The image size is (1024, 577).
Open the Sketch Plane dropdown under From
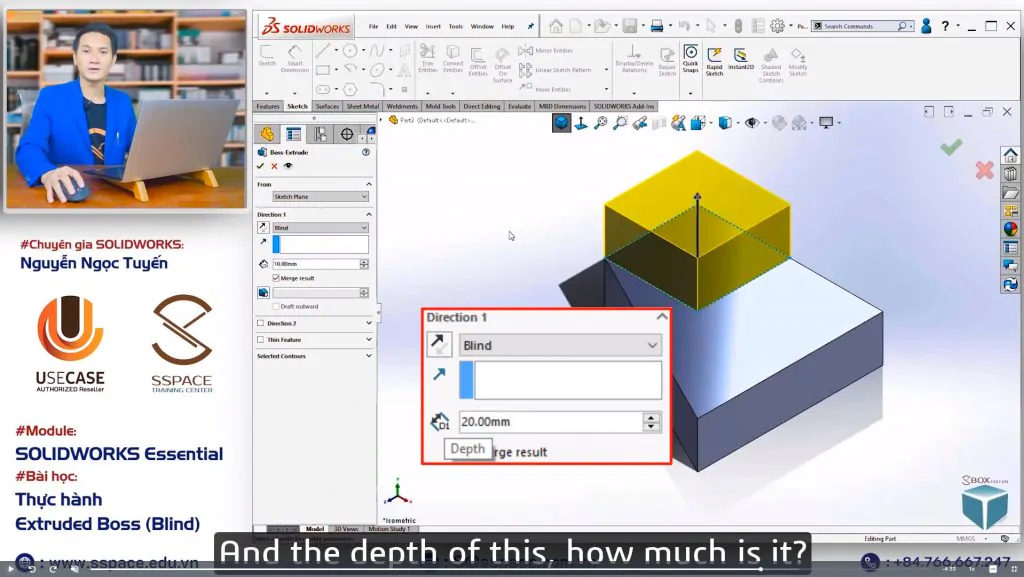[x=321, y=196]
